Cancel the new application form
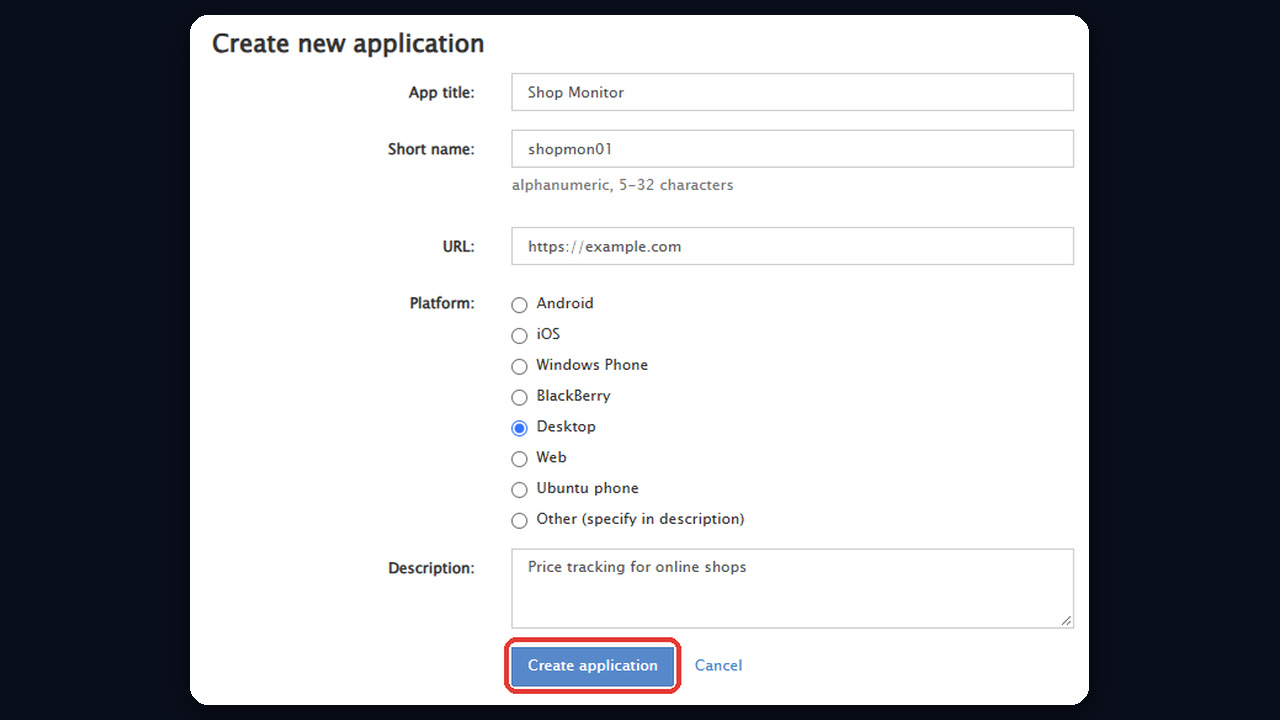Image resolution: width=1280 pixels, height=720 pixels. [718, 666]
